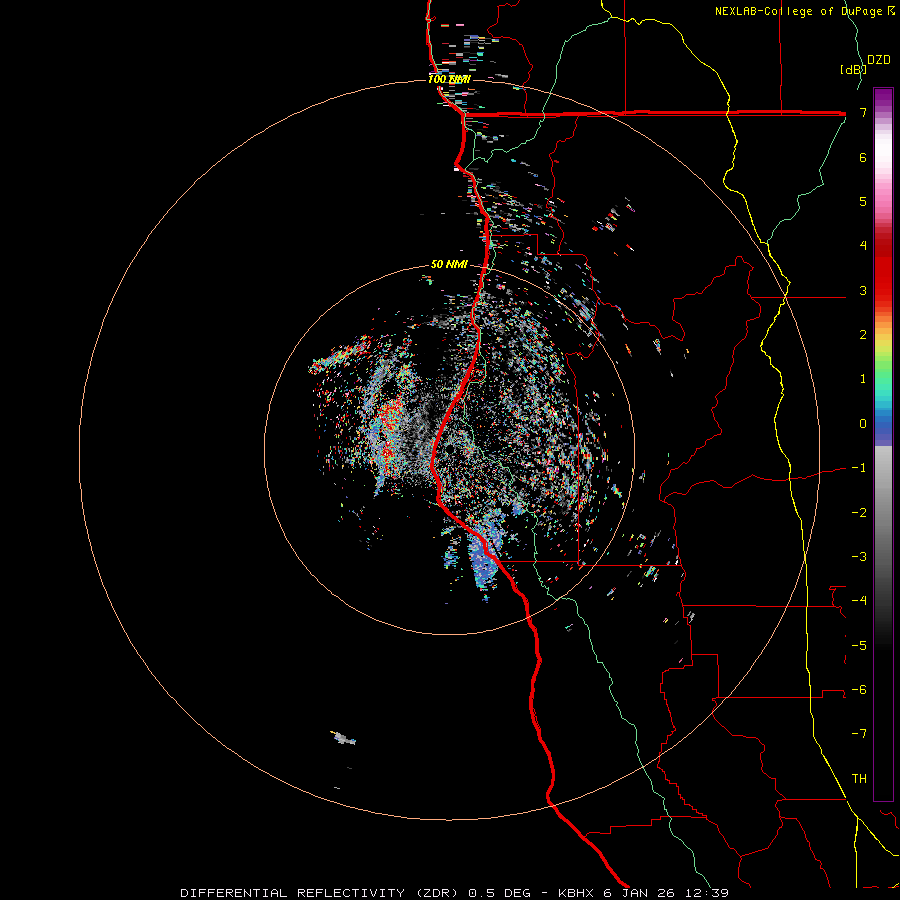Click the Differential Reflectivity caption at bottom
Screen dimensions: 900x900
[454, 893]
